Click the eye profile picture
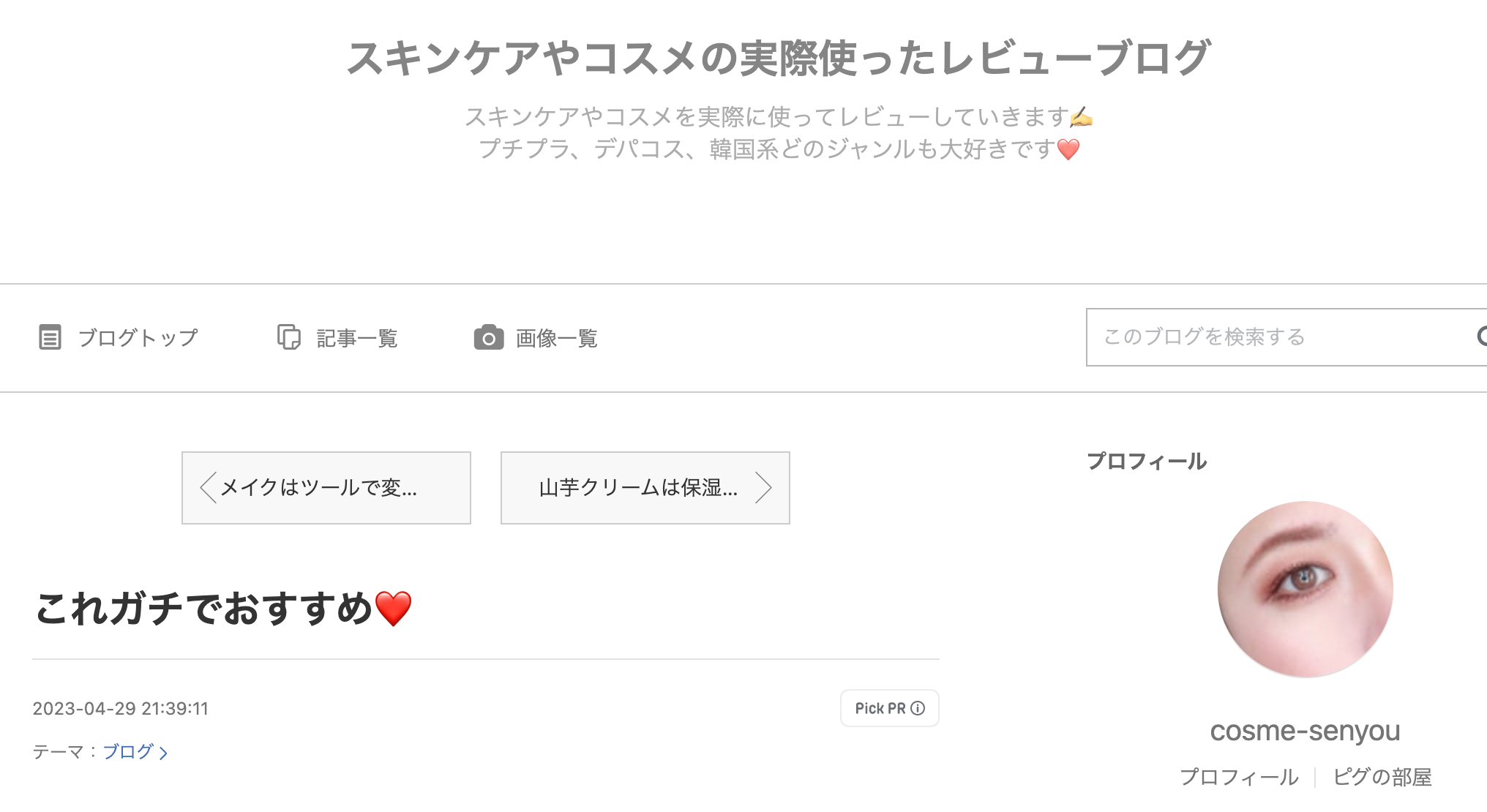This screenshot has width=1487, height=812. point(1306,589)
